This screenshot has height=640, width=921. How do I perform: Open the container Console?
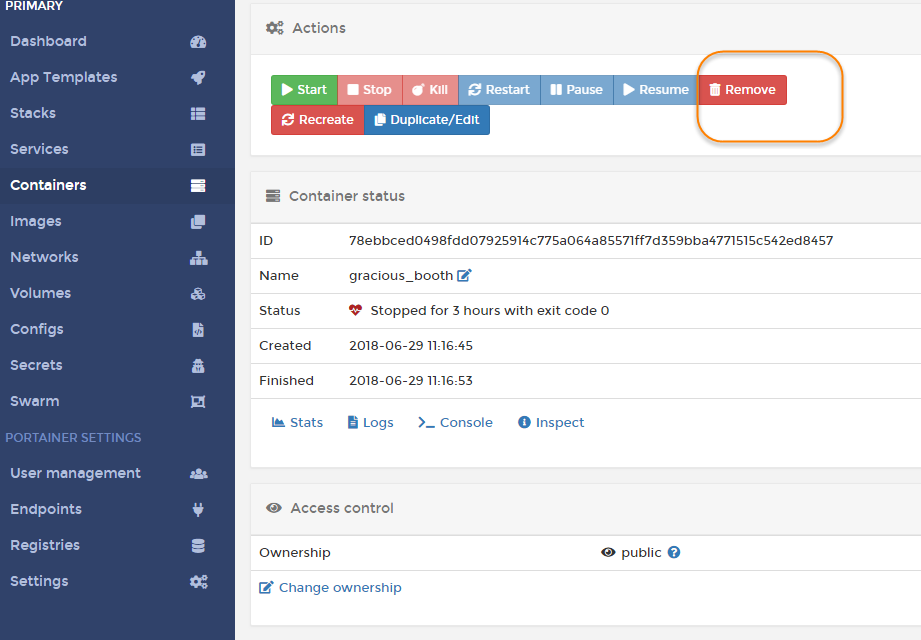[x=455, y=422]
